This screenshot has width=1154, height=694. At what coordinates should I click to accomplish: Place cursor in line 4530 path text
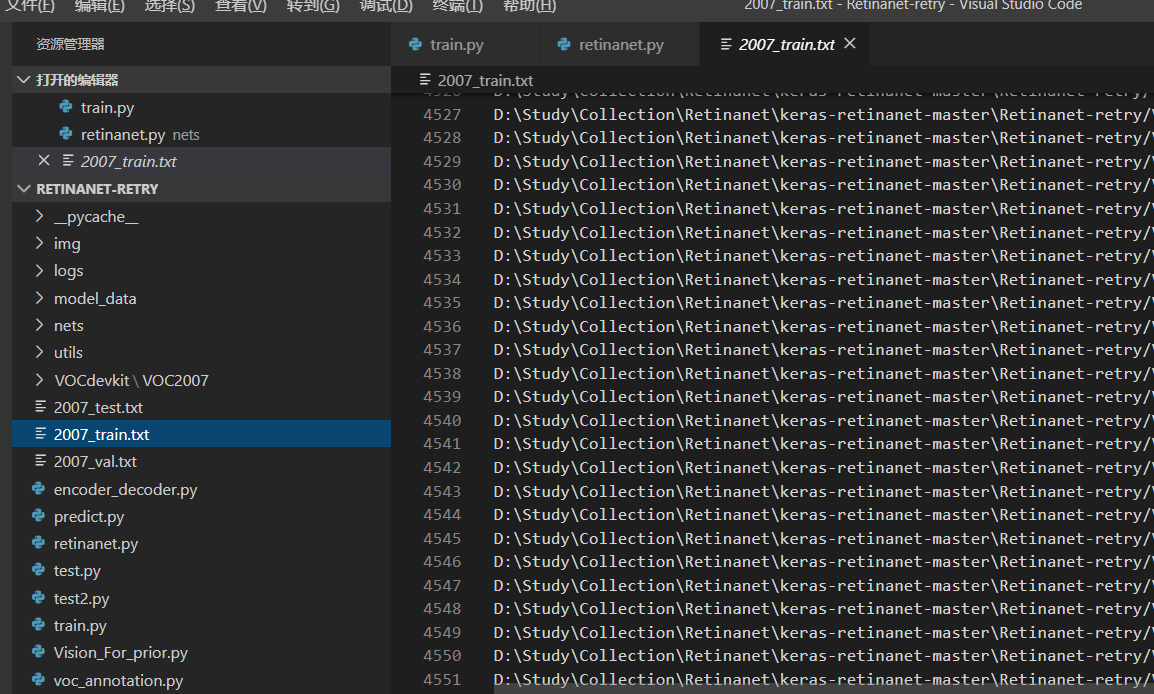[823, 185]
